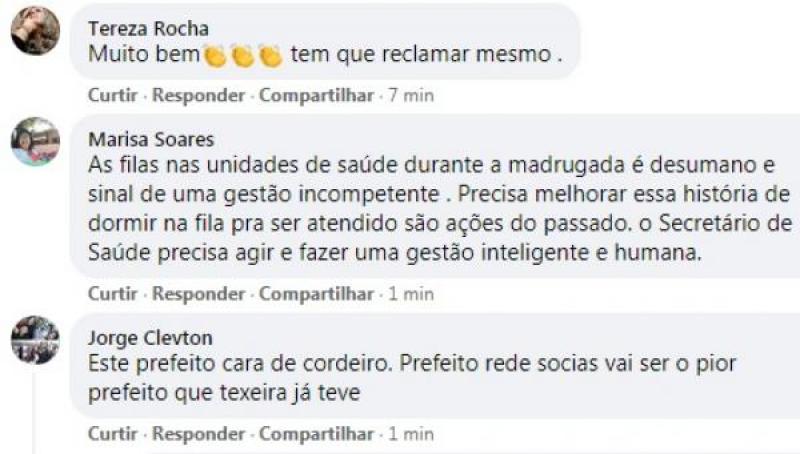Open Jorge Clevton's profile picture
Image resolution: width=800 pixels, height=454 pixels.
coord(35,340)
